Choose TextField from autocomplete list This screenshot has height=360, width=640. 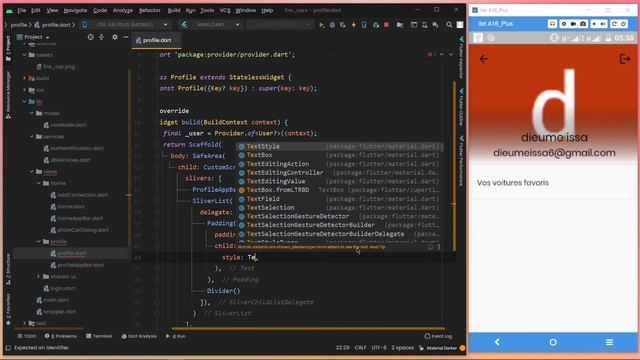point(339,199)
